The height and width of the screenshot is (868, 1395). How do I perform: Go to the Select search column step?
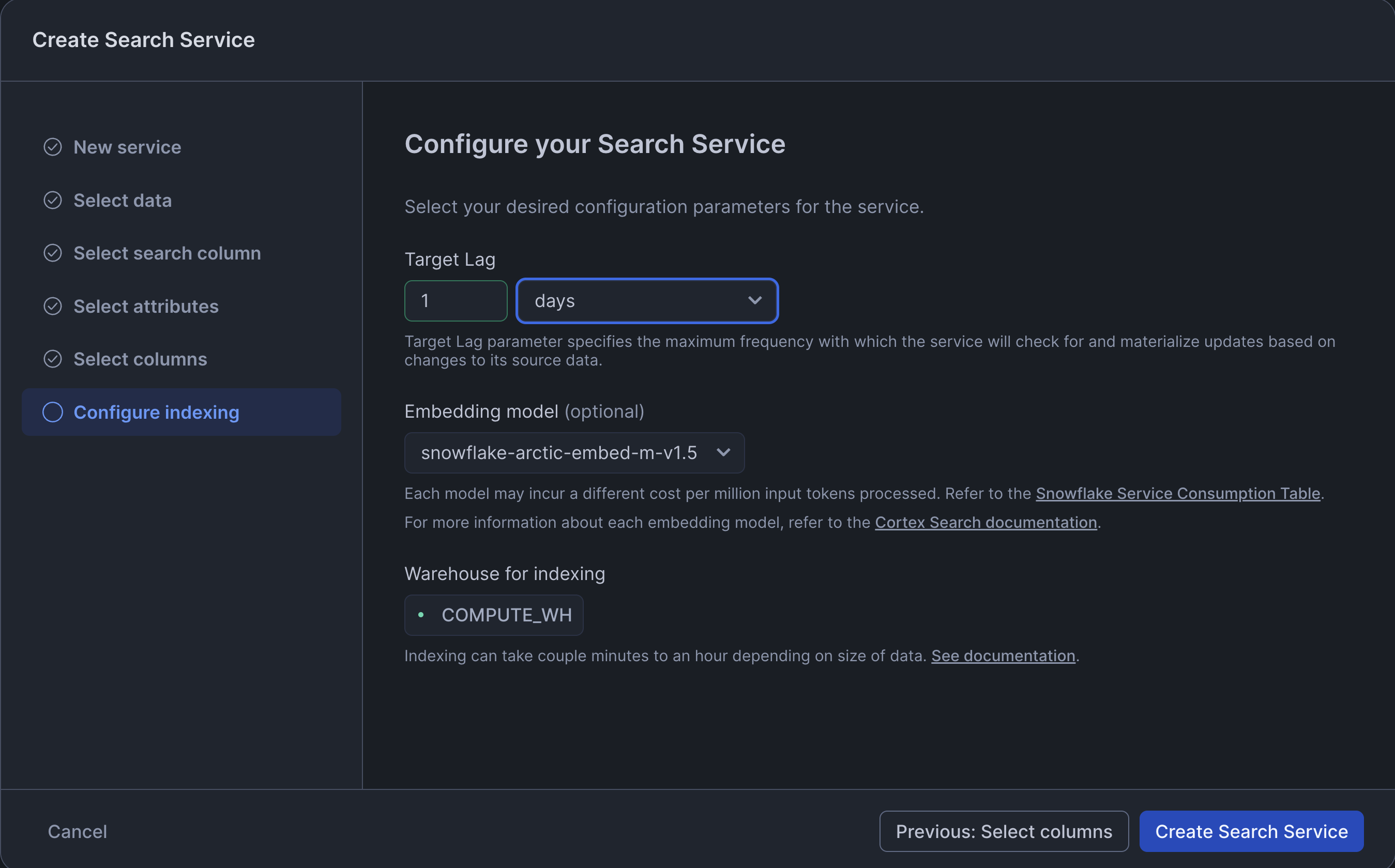[167, 253]
